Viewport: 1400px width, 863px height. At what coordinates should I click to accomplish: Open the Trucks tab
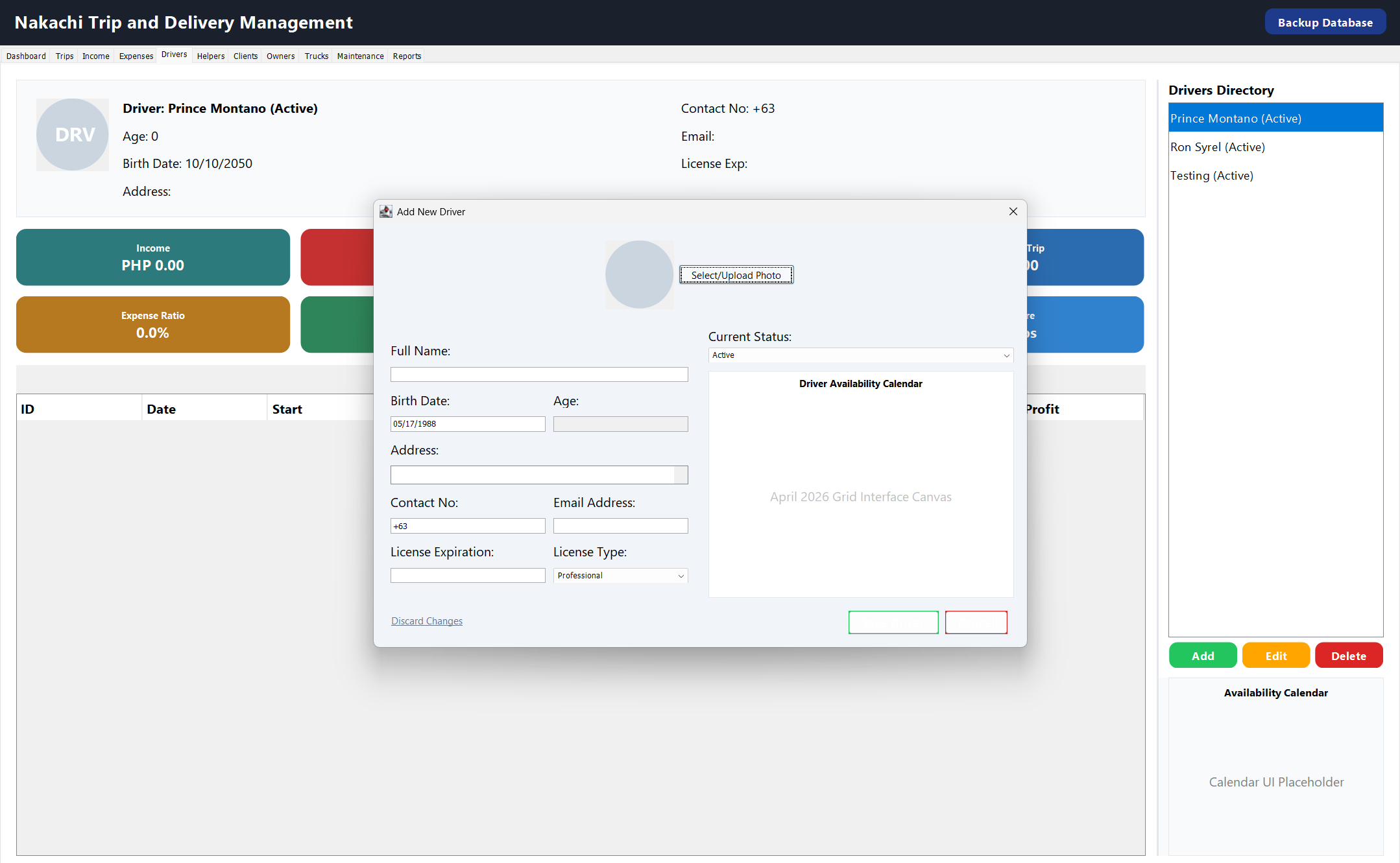317,56
